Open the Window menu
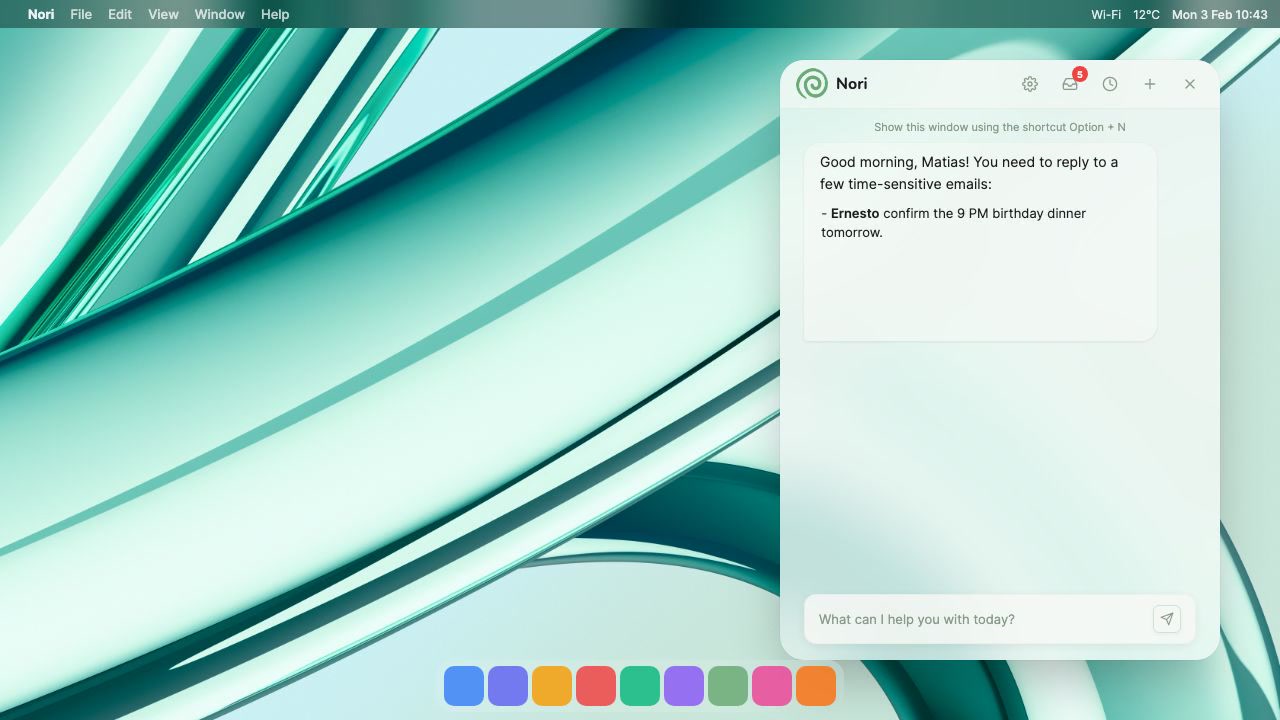 (x=220, y=14)
